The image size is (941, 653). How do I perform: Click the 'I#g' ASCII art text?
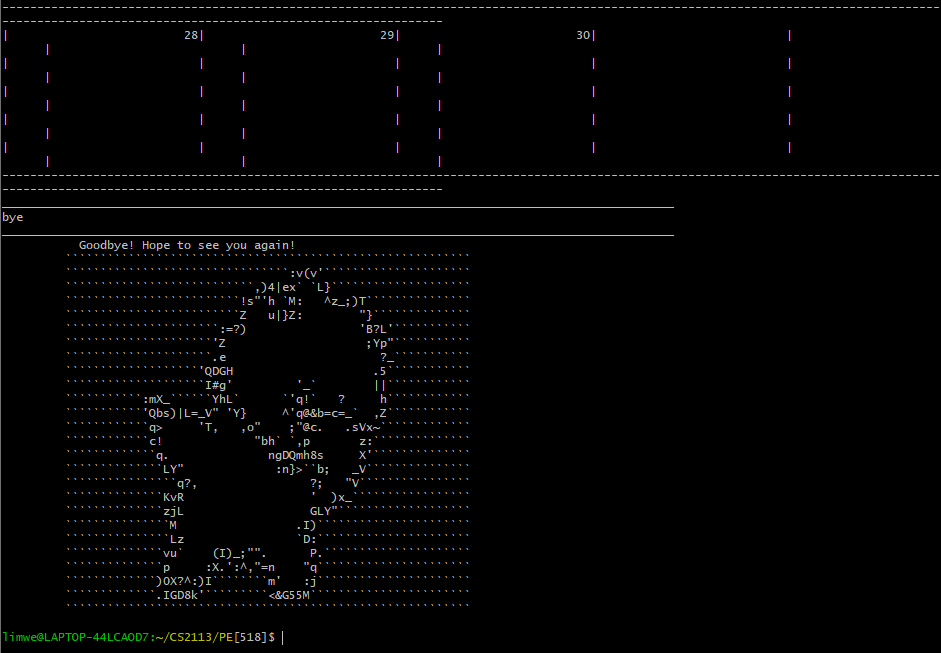pyautogui.click(x=215, y=385)
